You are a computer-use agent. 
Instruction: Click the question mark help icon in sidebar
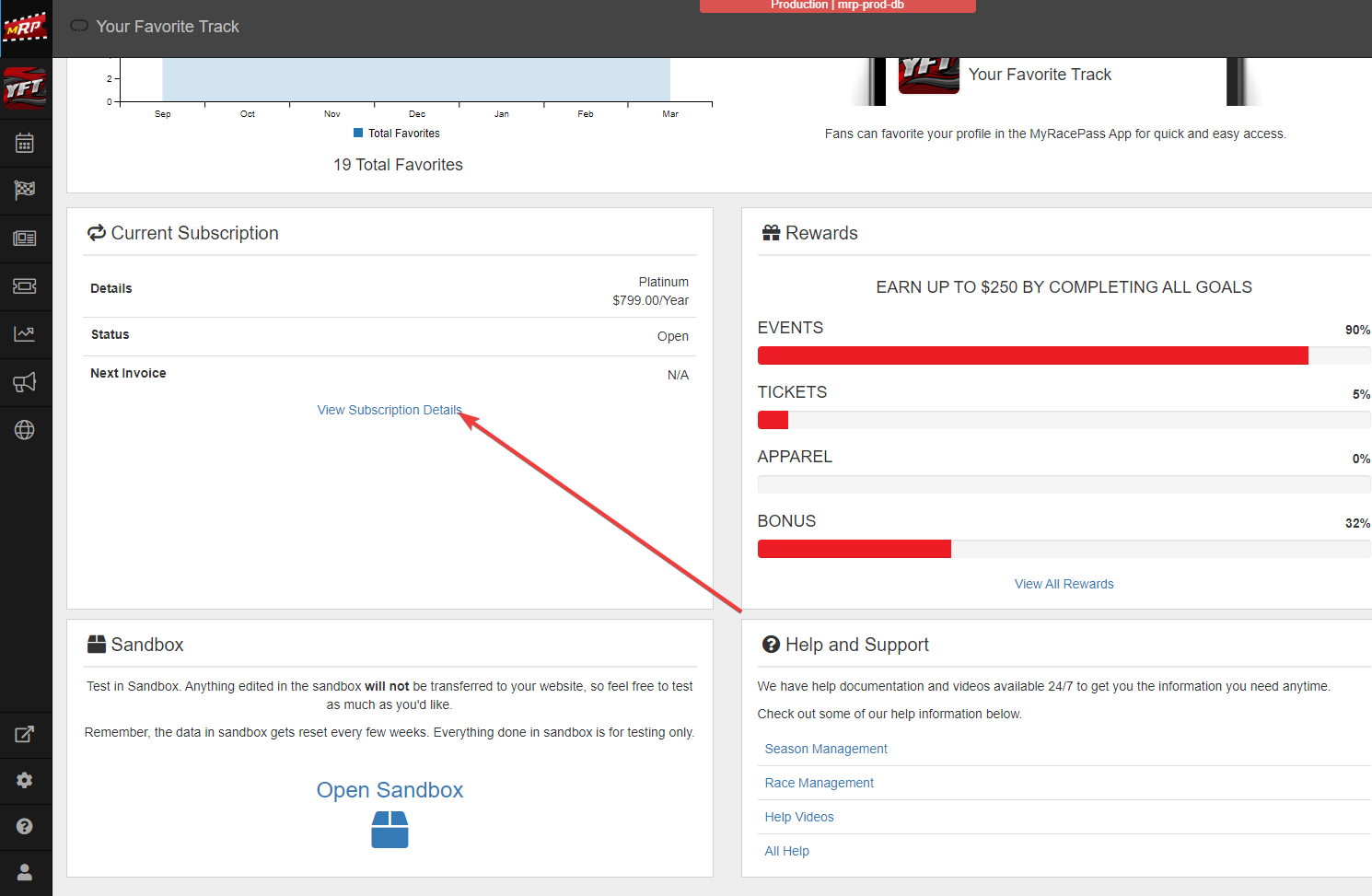(25, 826)
